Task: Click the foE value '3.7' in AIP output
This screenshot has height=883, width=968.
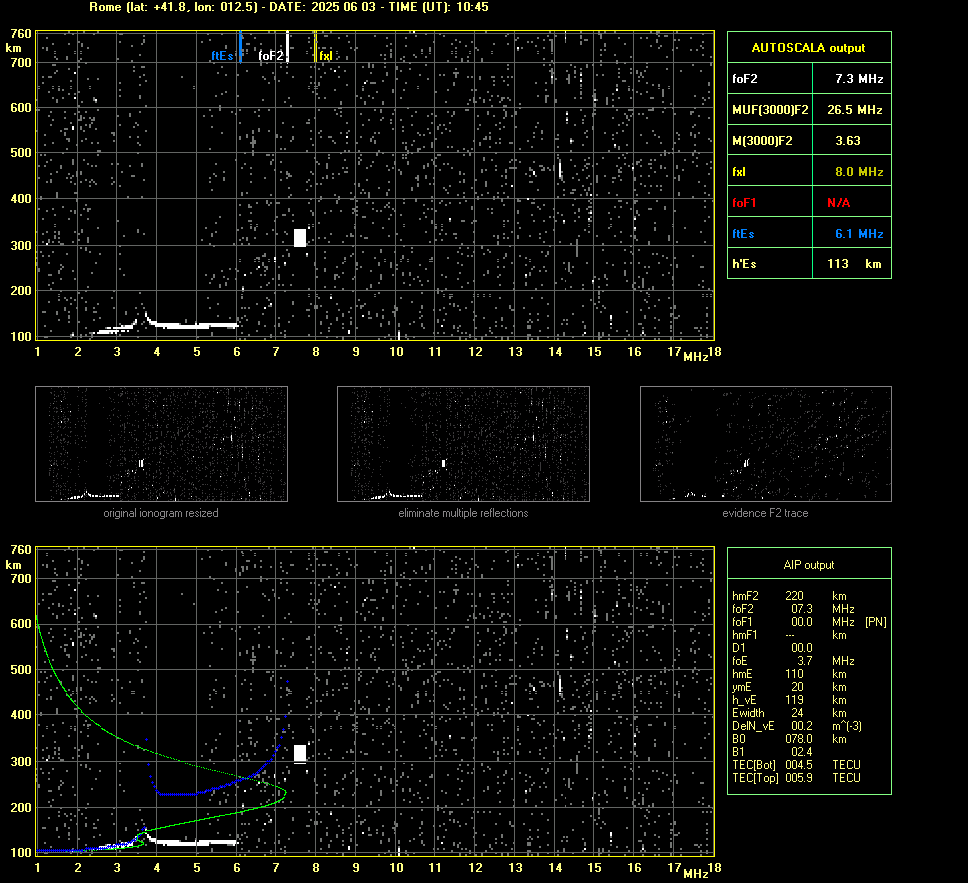Action: click(x=804, y=661)
